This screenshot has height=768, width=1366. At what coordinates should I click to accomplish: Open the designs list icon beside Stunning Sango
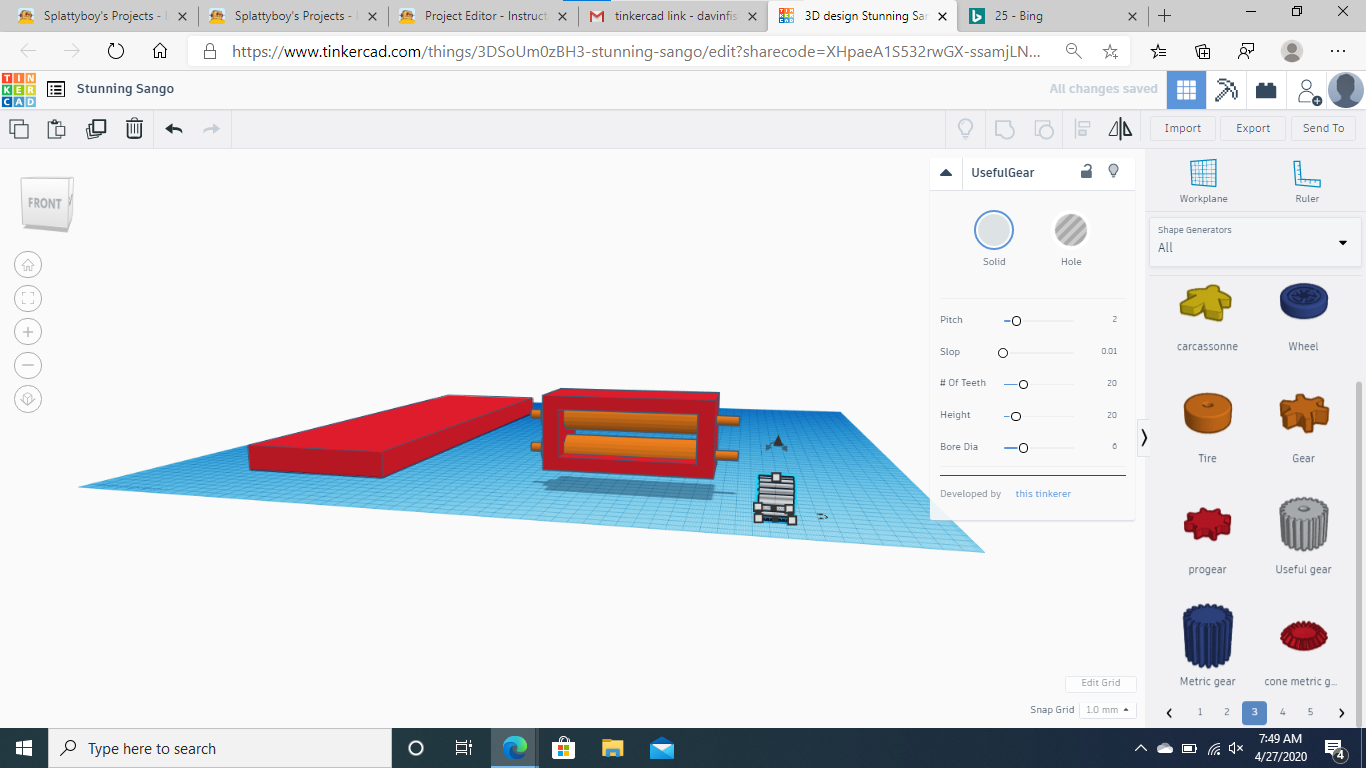coord(56,89)
